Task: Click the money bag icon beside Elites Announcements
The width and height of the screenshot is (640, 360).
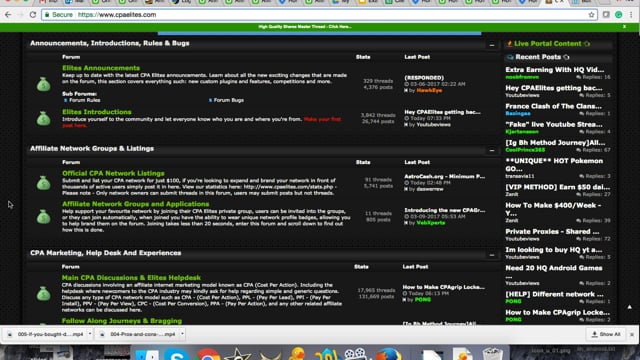Action: point(44,84)
